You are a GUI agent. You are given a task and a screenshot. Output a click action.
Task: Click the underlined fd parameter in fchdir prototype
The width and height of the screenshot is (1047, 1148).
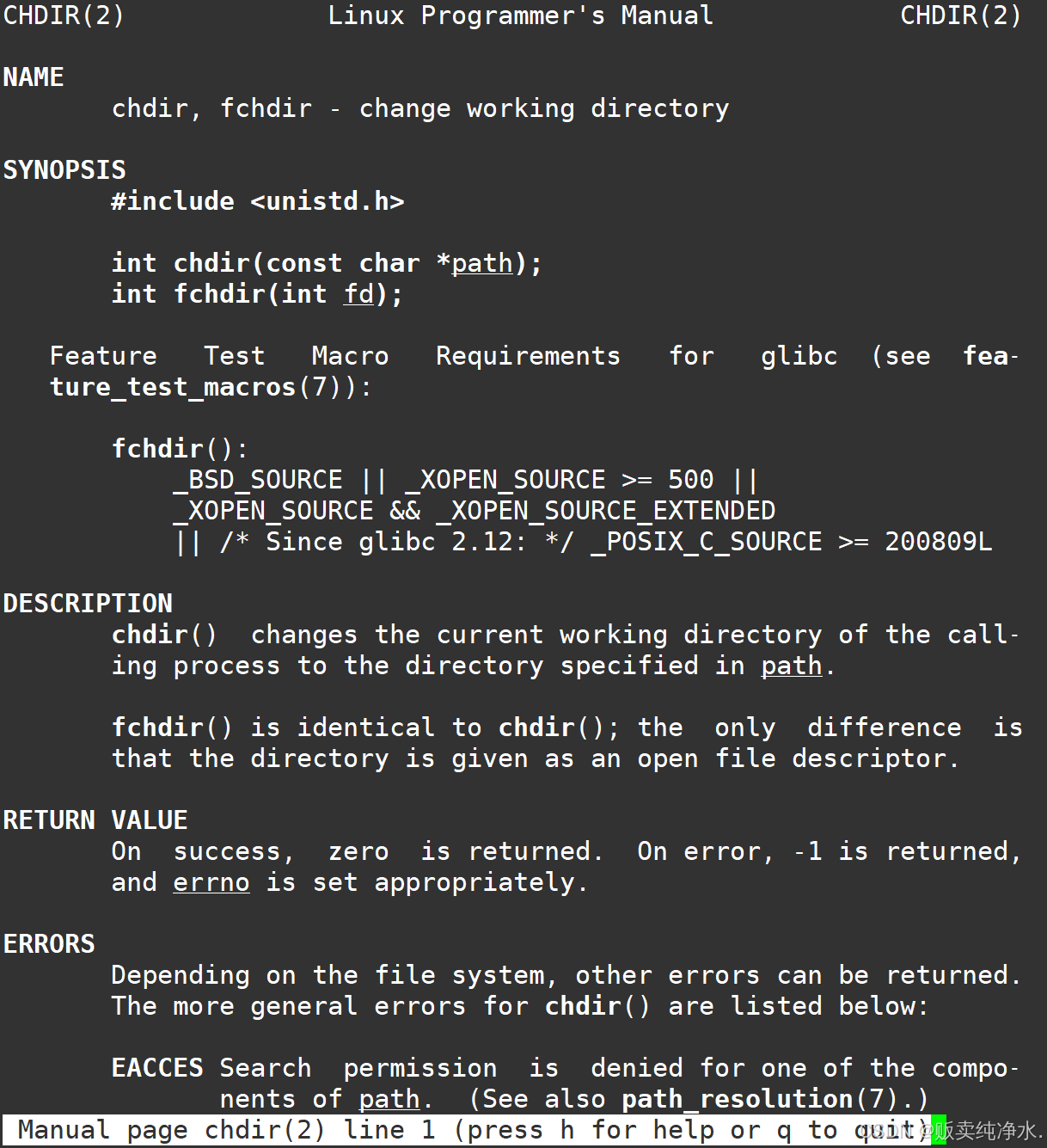359,294
